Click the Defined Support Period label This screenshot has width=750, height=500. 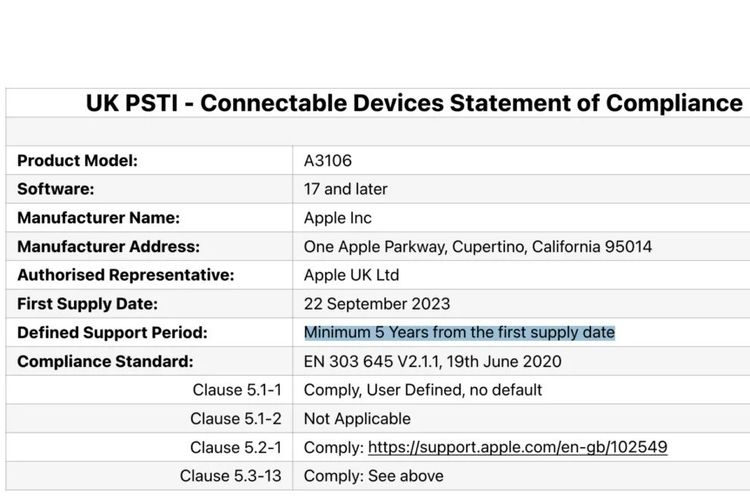(x=112, y=333)
